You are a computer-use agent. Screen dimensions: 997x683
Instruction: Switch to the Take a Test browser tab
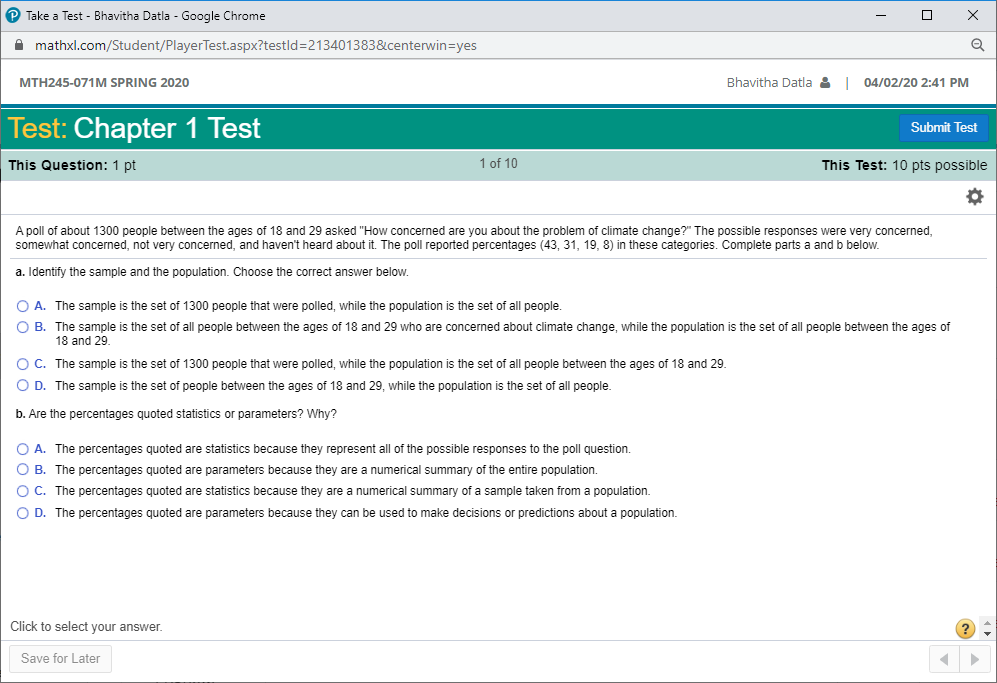pos(140,15)
